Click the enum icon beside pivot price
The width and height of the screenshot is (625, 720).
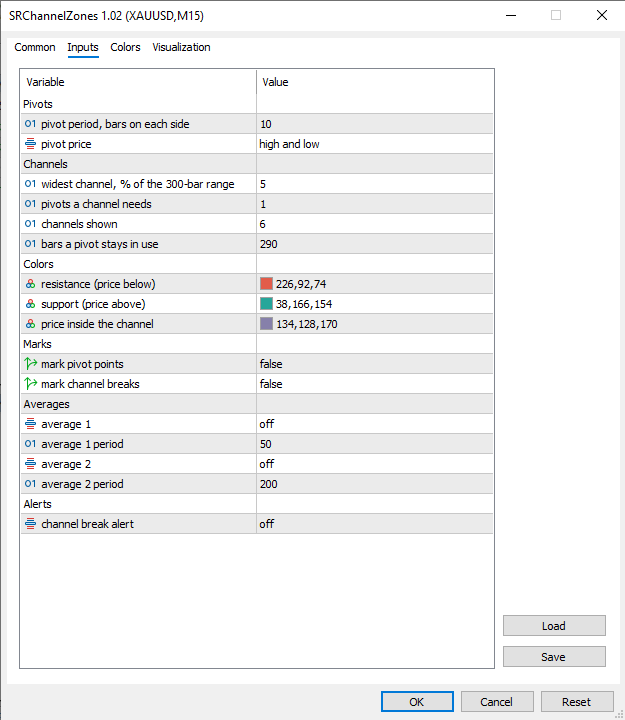point(30,144)
